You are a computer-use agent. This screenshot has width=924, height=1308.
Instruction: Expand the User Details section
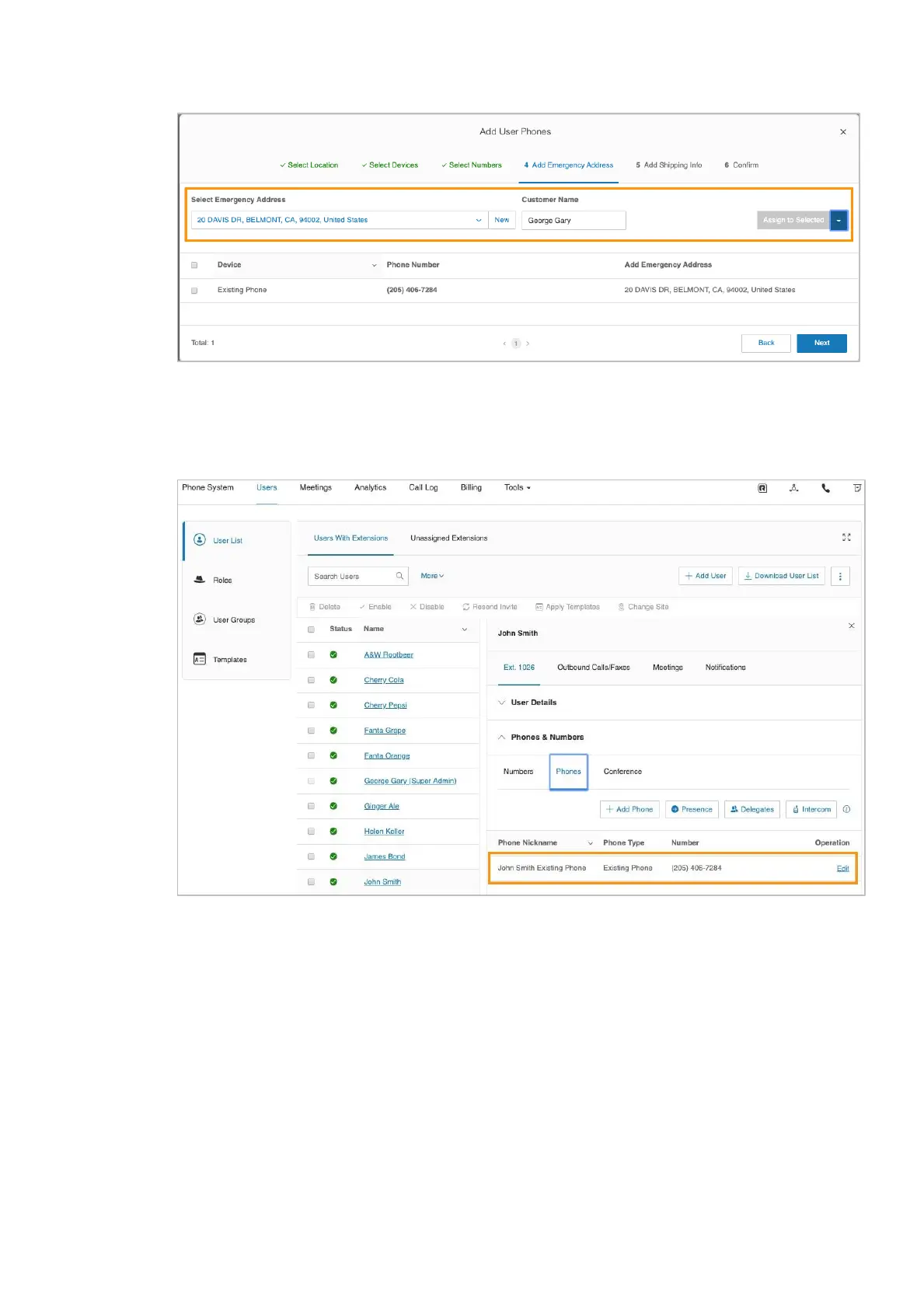click(502, 703)
